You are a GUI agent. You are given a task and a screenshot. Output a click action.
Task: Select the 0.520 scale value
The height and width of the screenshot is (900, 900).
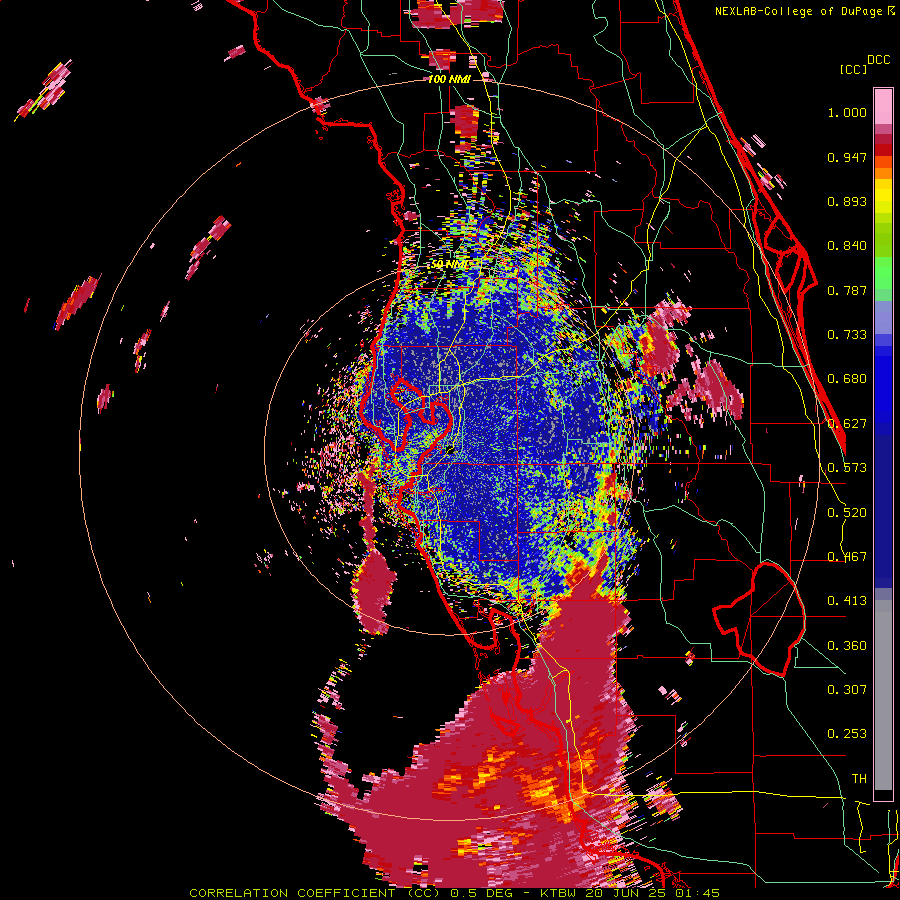pyautogui.click(x=847, y=513)
